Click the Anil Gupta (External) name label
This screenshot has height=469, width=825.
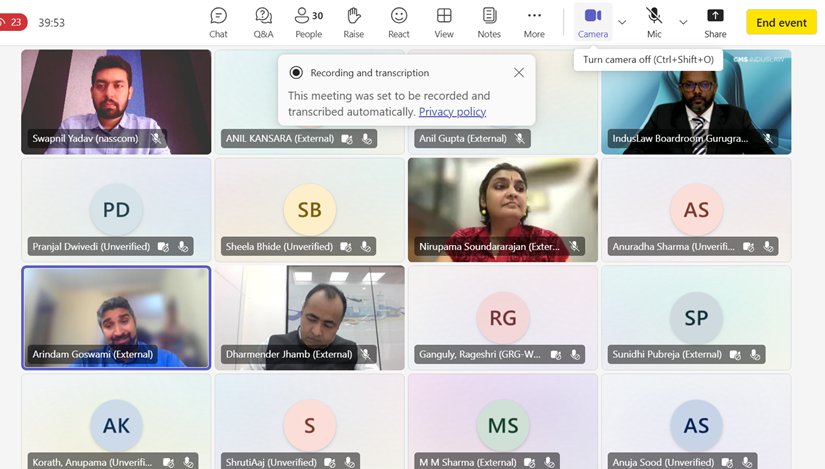[x=462, y=138]
